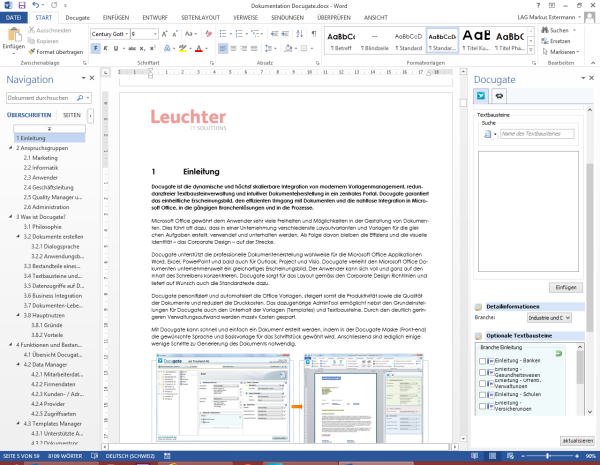Viewport: 600px width, 465px height.
Task: Toggle subscript formatting
Action: pyautogui.click(x=142, y=48)
